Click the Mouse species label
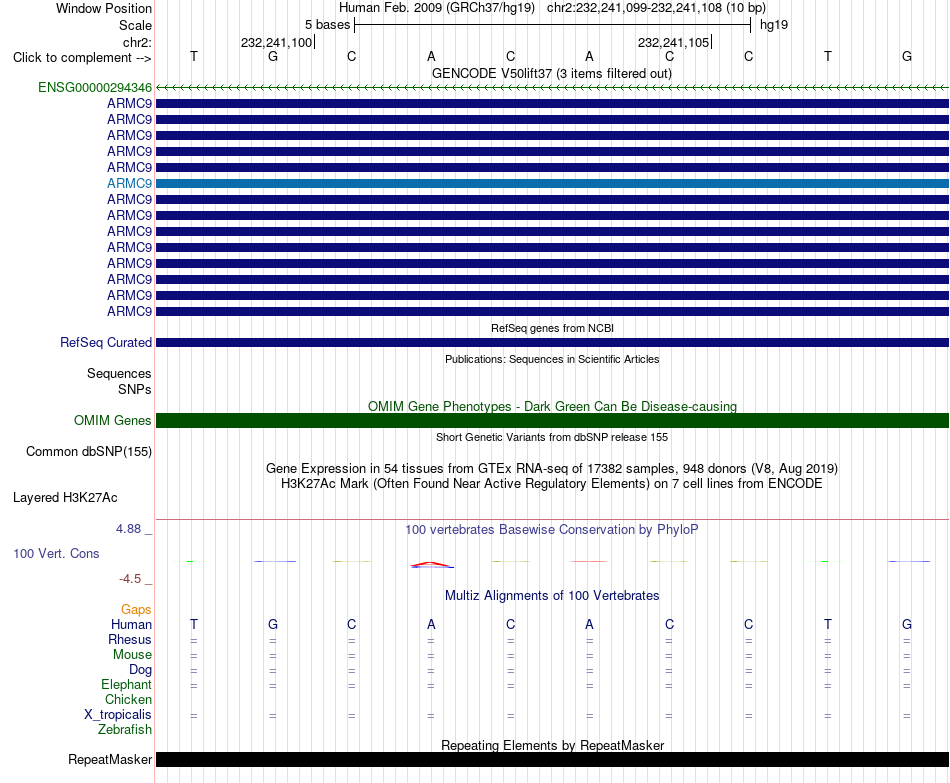Image resolution: width=950 pixels, height=783 pixels. click(x=133, y=655)
